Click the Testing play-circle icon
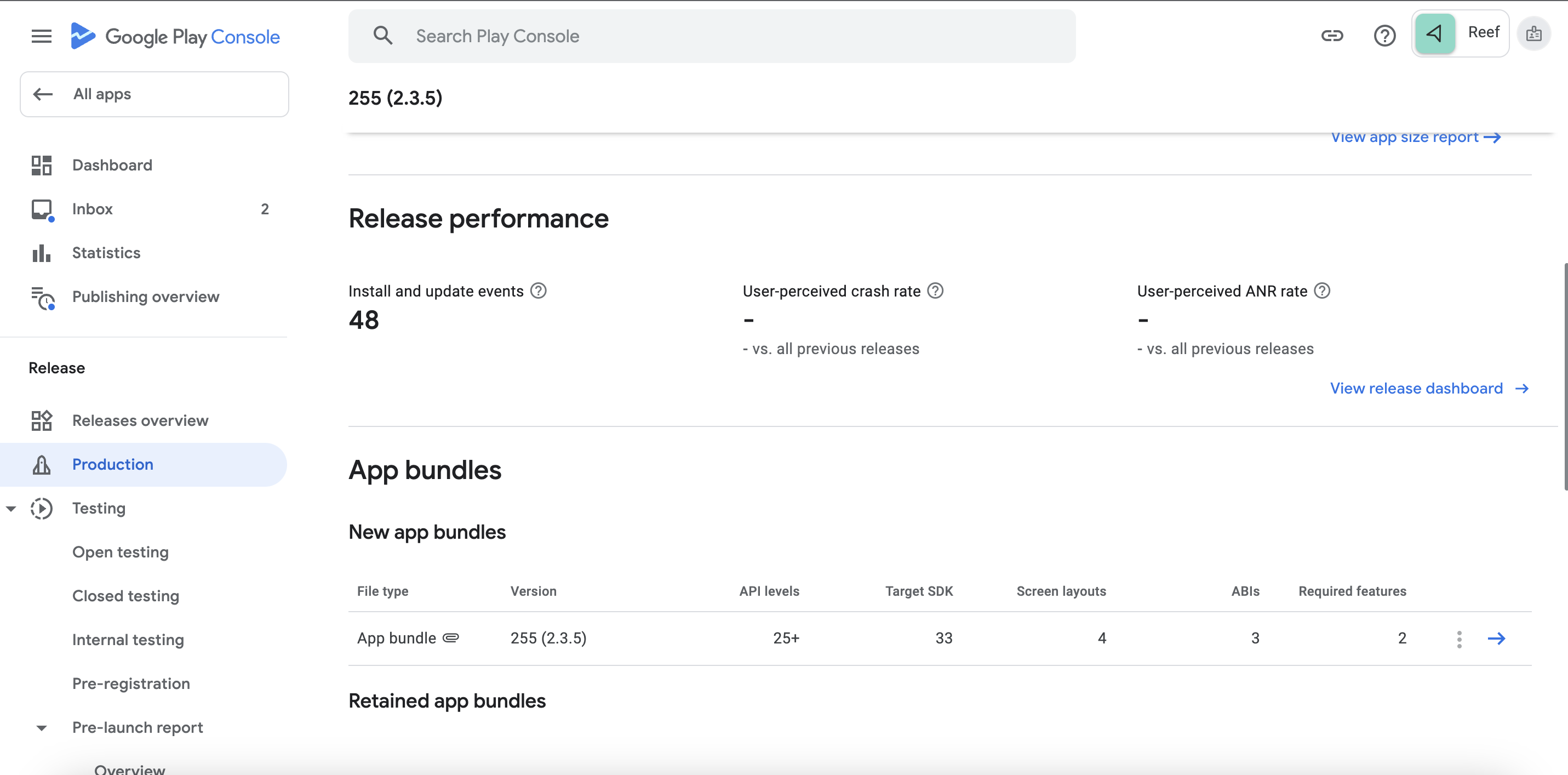This screenshot has width=1568, height=775. (x=42, y=508)
